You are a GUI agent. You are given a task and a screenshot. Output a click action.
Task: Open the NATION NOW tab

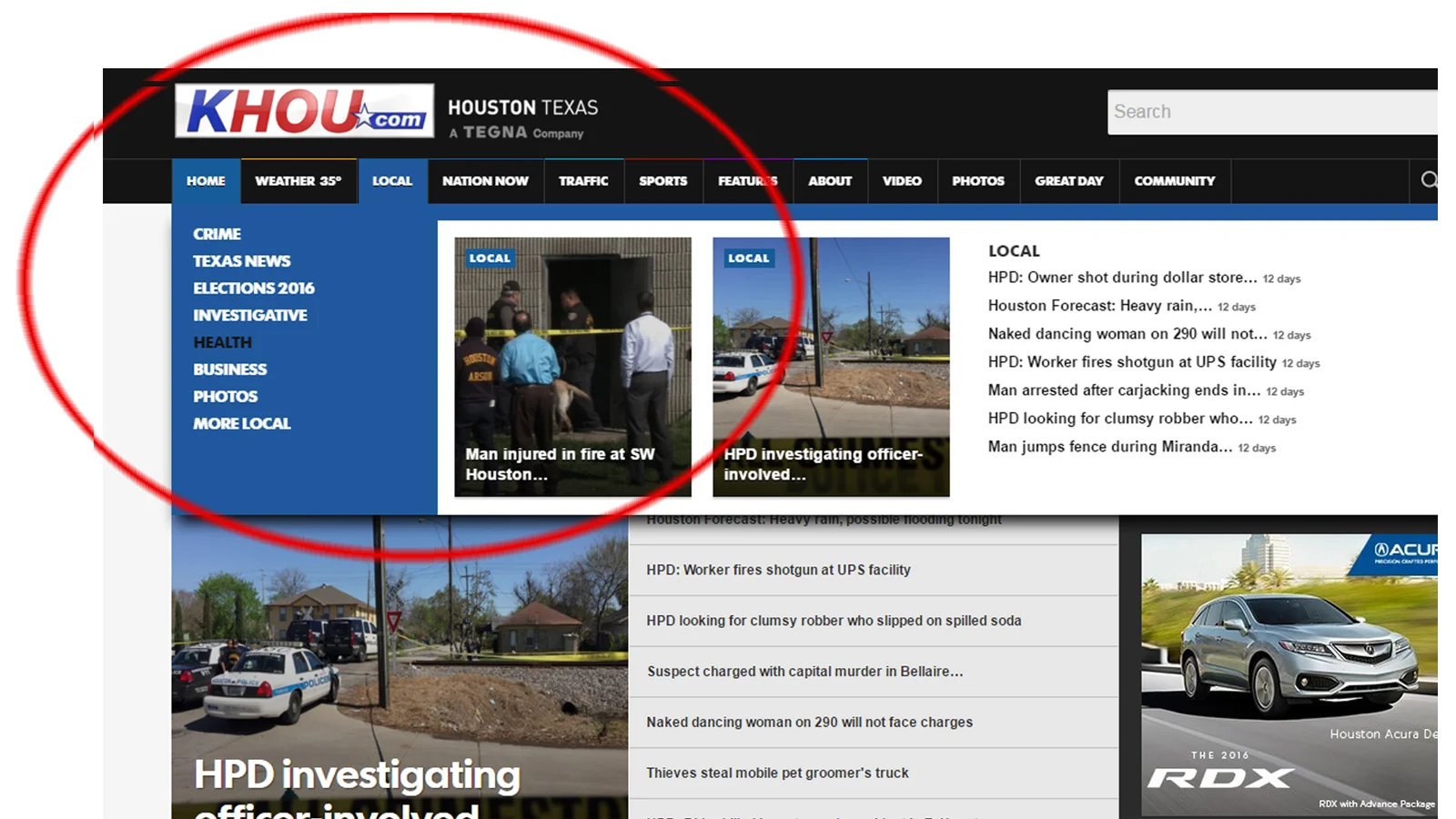coord(485,181)
